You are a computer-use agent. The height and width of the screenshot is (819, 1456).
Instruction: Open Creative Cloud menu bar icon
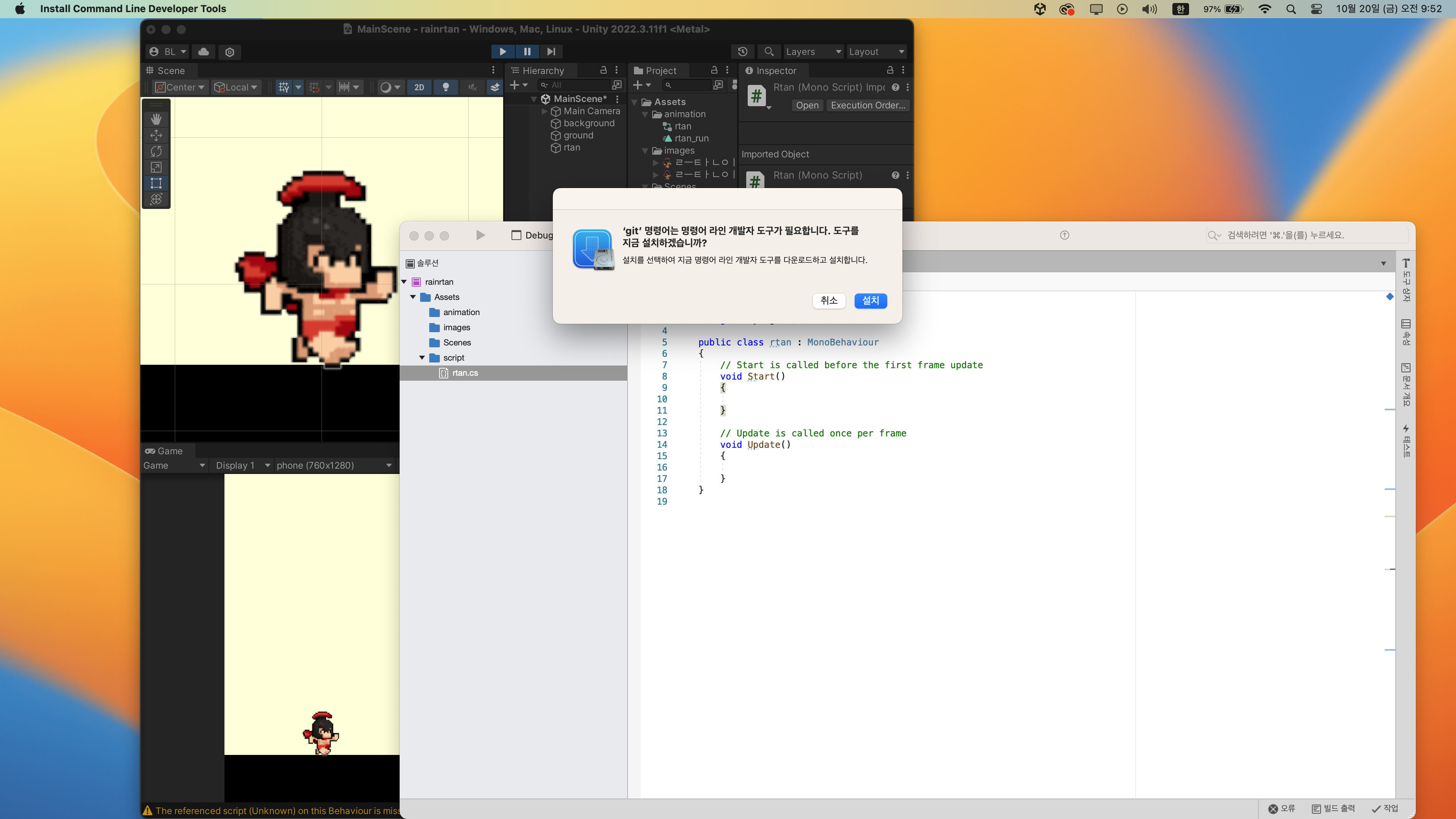tap(1067, 9)
